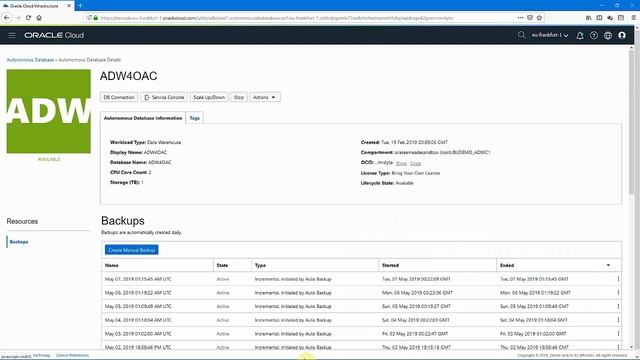
Task: Open actions menu for May 05 backup
Action: (x=618, y=306)
